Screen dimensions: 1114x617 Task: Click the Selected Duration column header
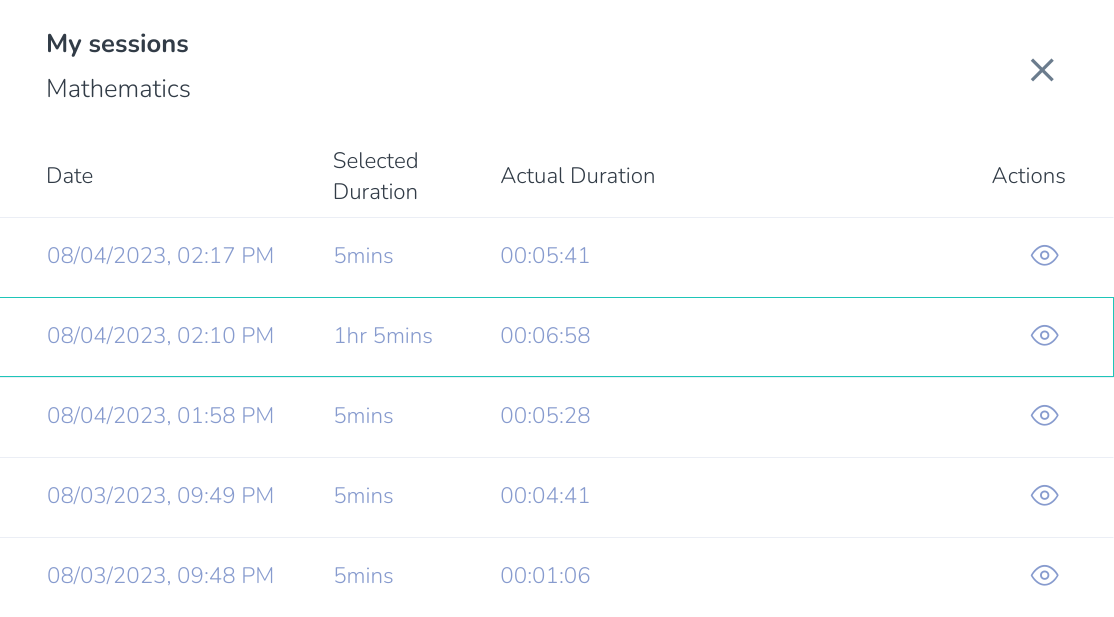pyautogui.click(x=375, y=176)
